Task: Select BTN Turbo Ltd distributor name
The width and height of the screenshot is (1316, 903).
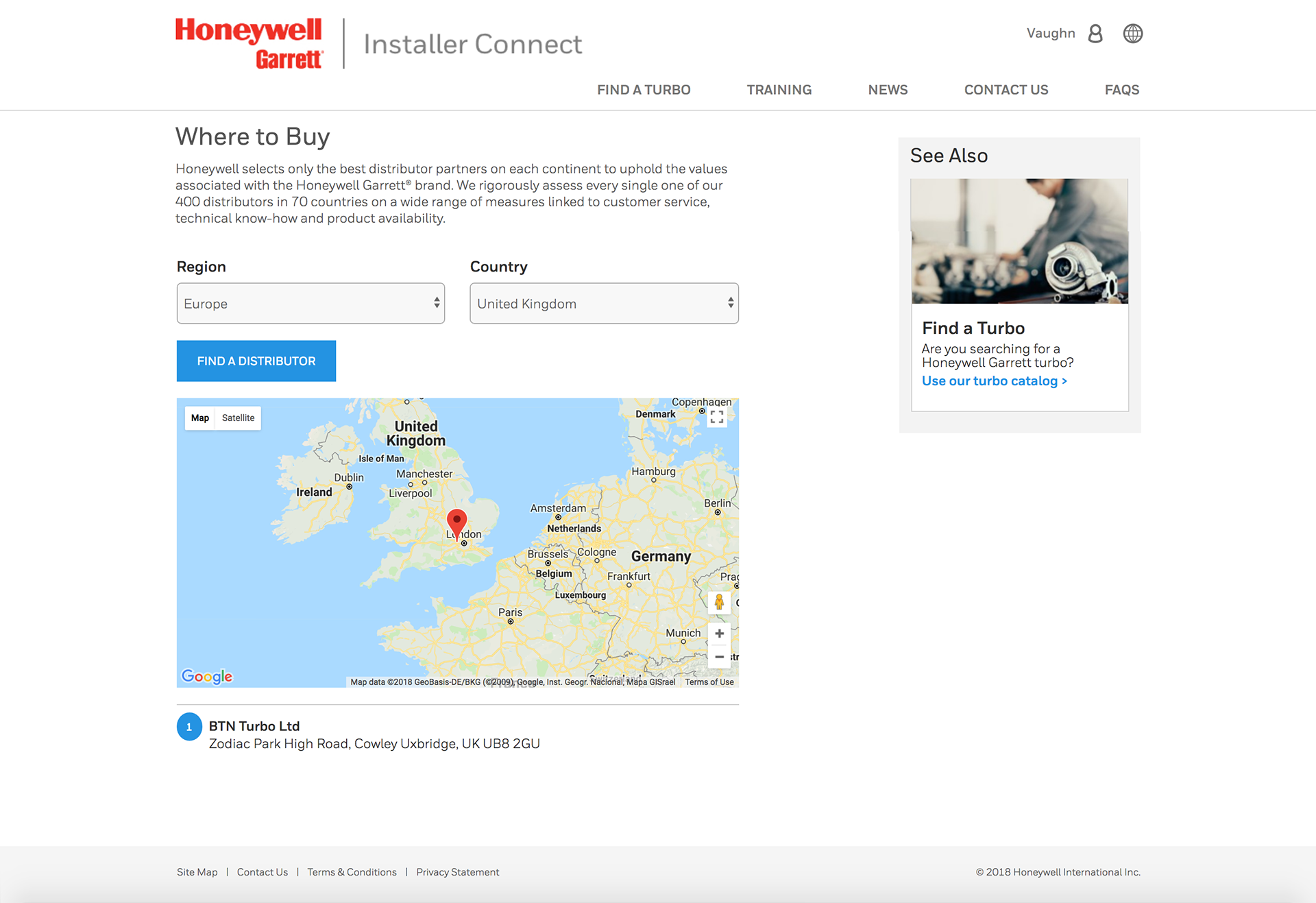Action: 254,726
